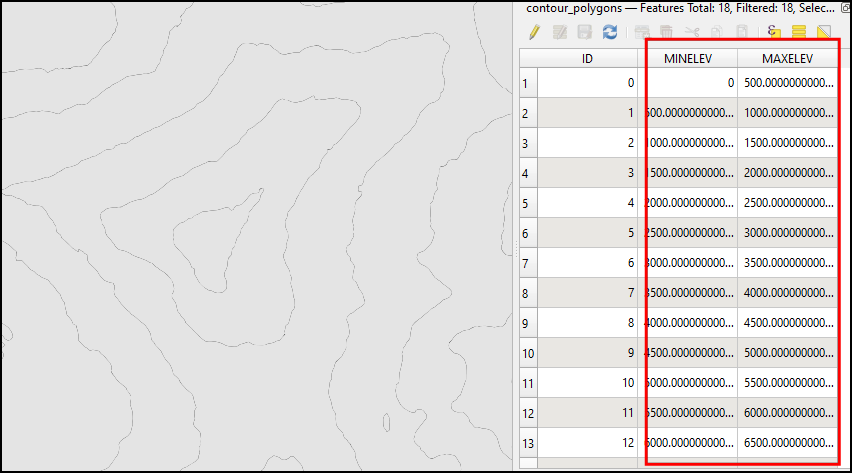852x473 pixels.
Task: Click the ID cell in row 13
Action: coord(587,443)
